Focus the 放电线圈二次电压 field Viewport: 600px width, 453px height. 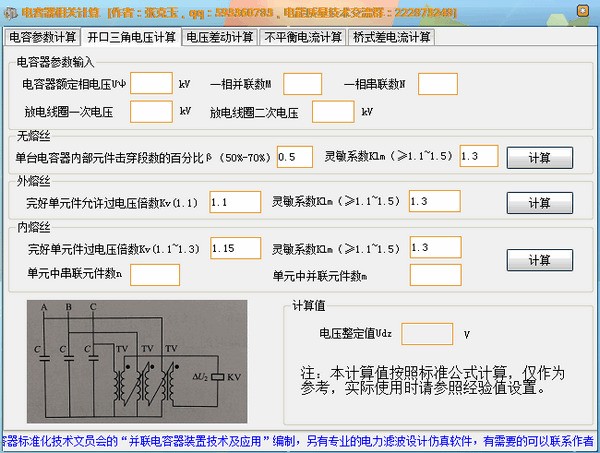(x=333, y=111)
